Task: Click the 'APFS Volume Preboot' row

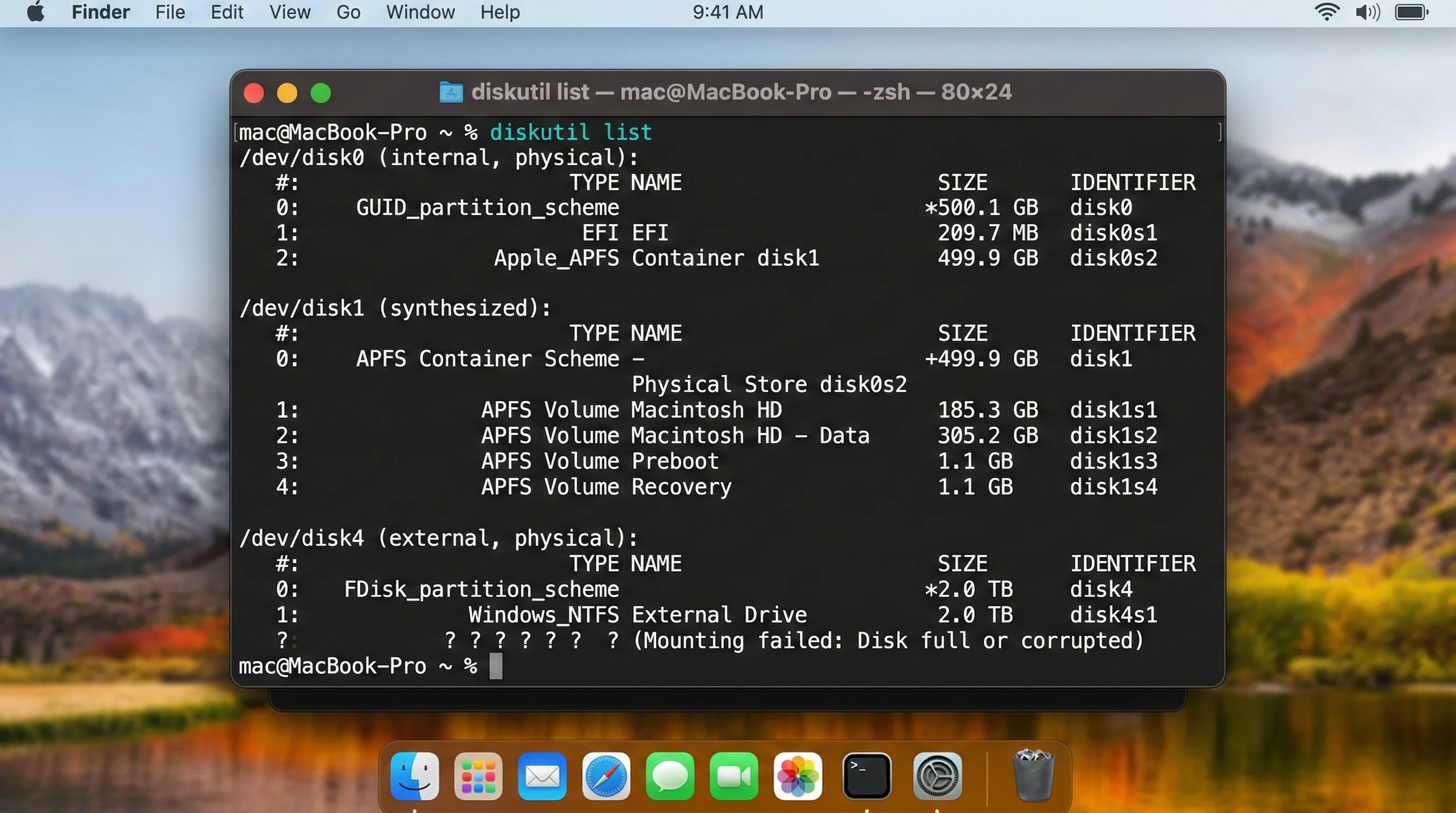Action: [717, 462]
